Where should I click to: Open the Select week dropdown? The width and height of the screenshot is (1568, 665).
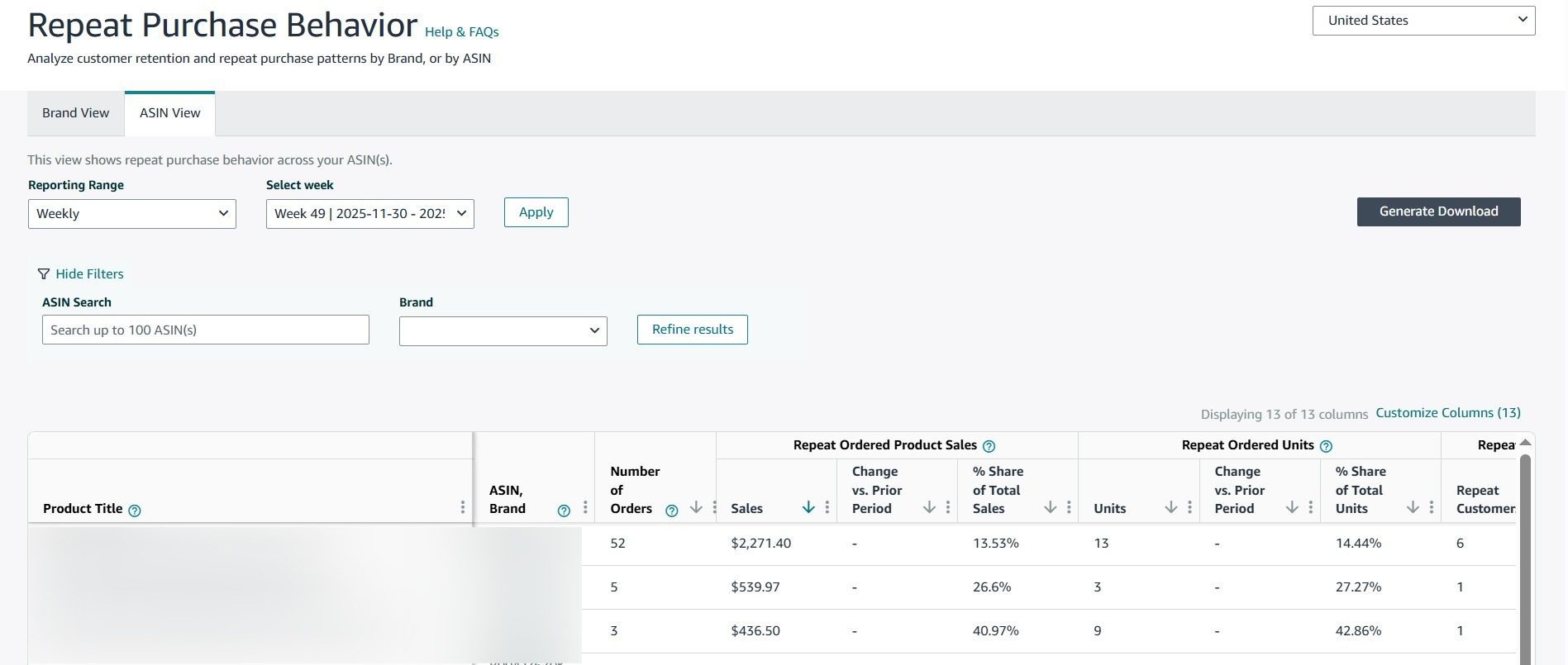(x=370, y=214)
